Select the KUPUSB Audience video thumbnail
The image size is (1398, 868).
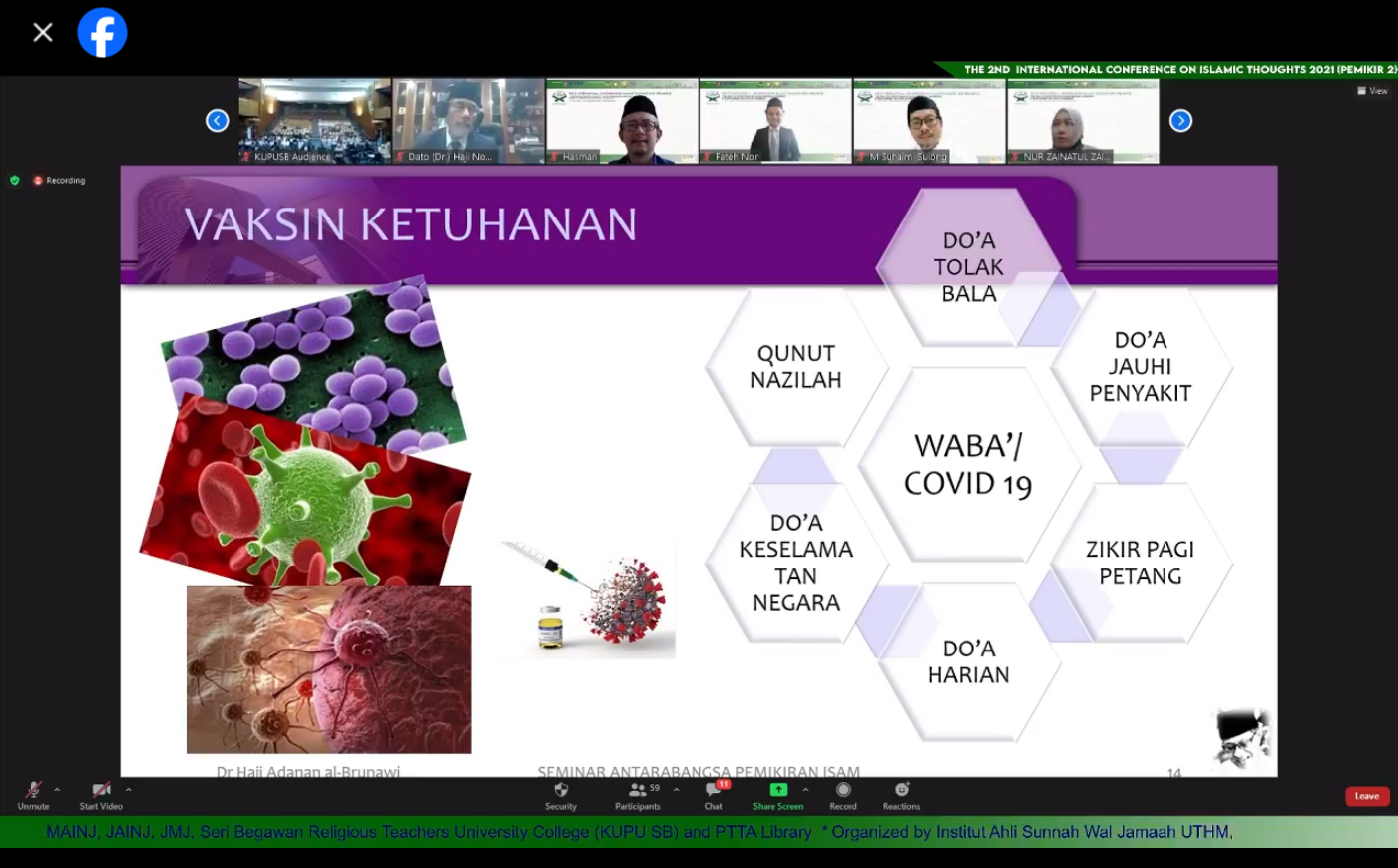[x=314, y=121]
